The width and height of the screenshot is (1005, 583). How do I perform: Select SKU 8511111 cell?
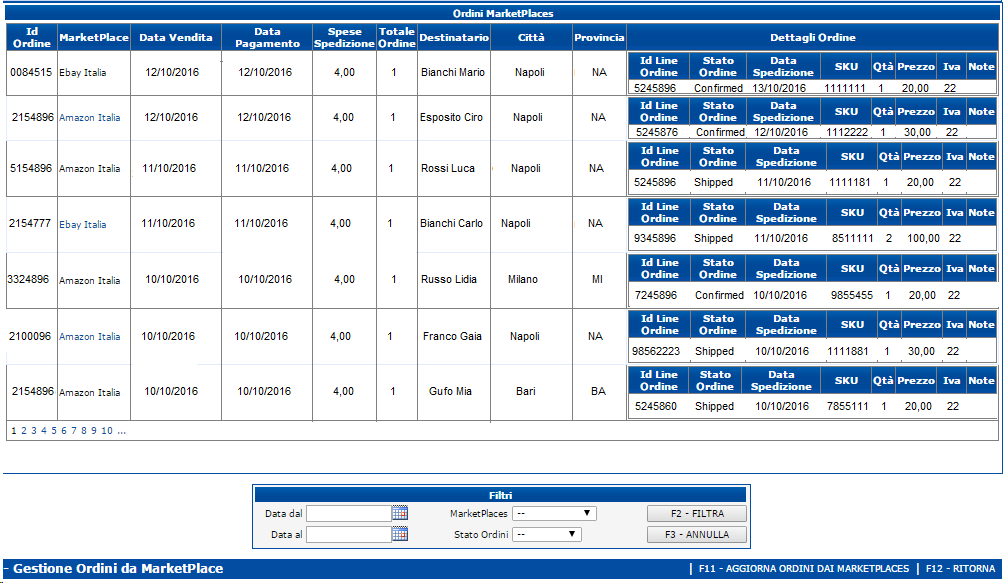coord(852,238)
